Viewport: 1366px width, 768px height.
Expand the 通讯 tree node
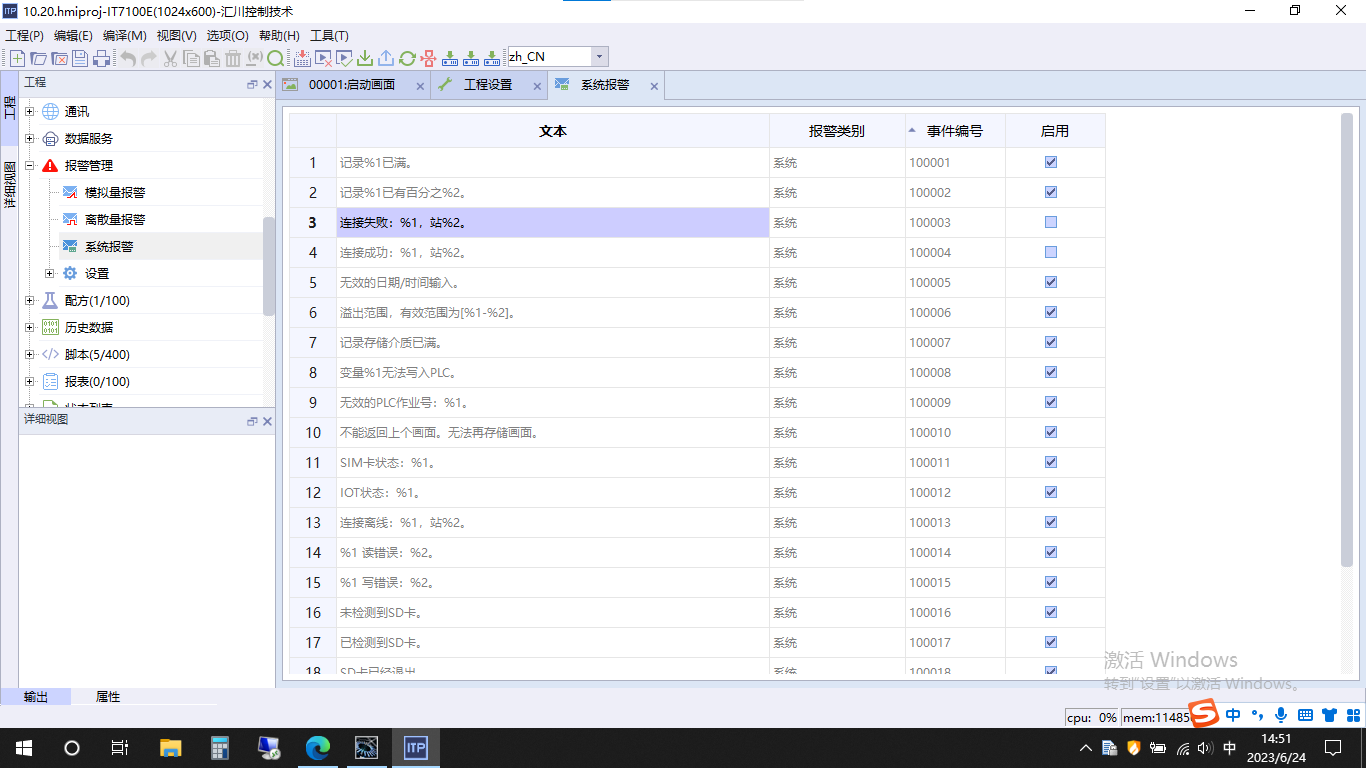pos(30,111)
